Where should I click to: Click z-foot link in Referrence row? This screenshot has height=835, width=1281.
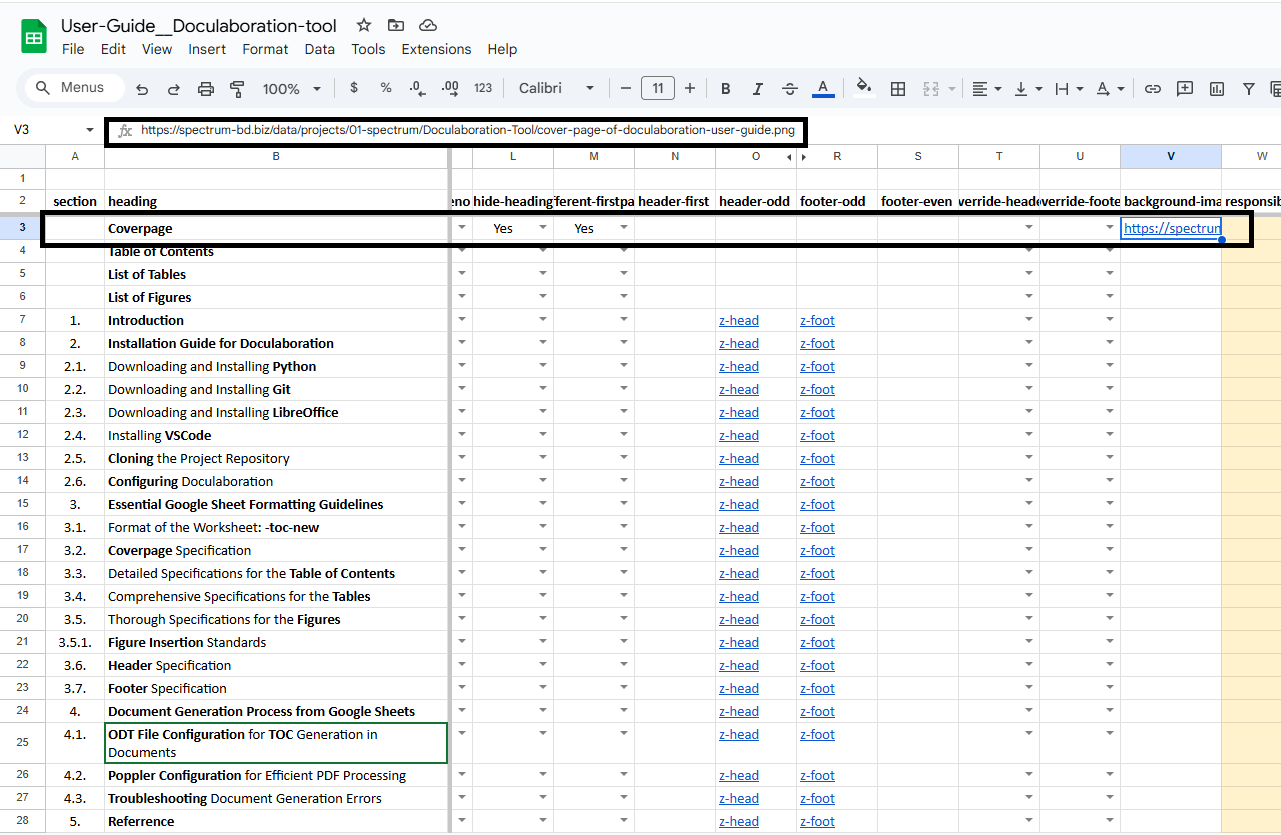point(817,822)
